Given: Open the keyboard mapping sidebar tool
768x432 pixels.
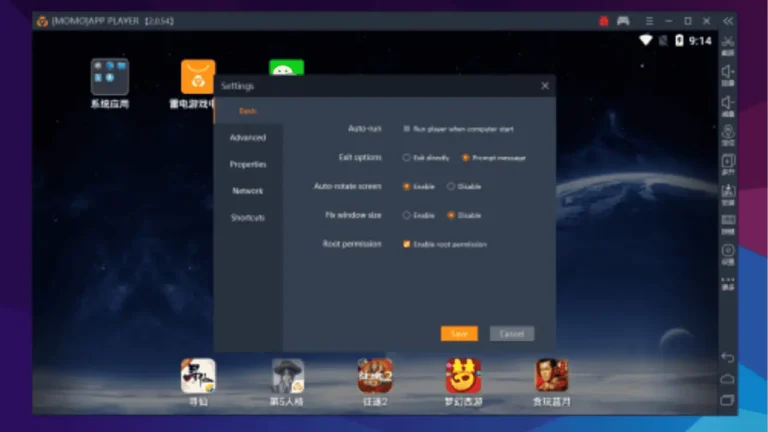Looking at the screenshot, I should click(728, 220).
